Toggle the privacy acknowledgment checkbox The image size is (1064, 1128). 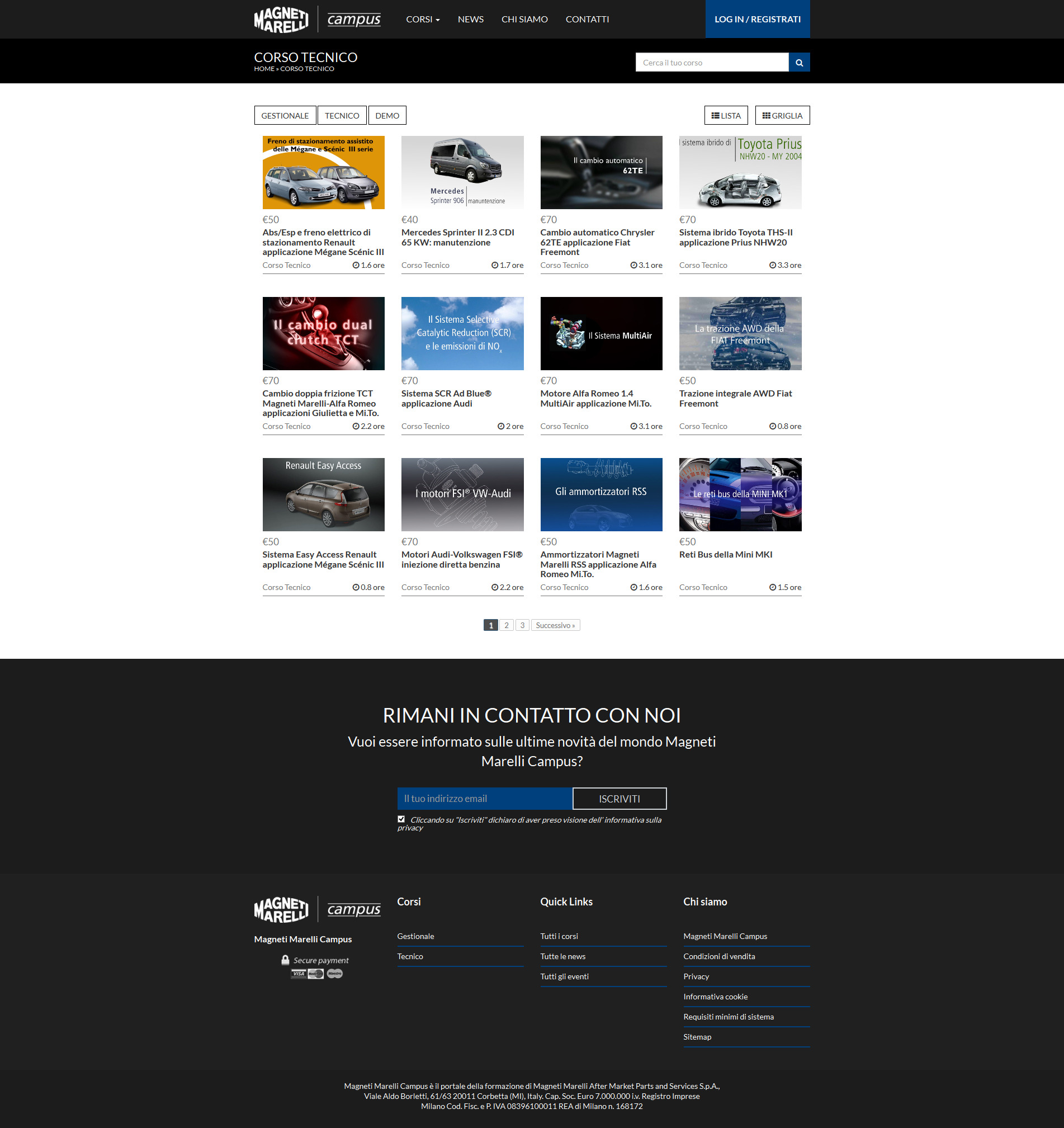401,819
